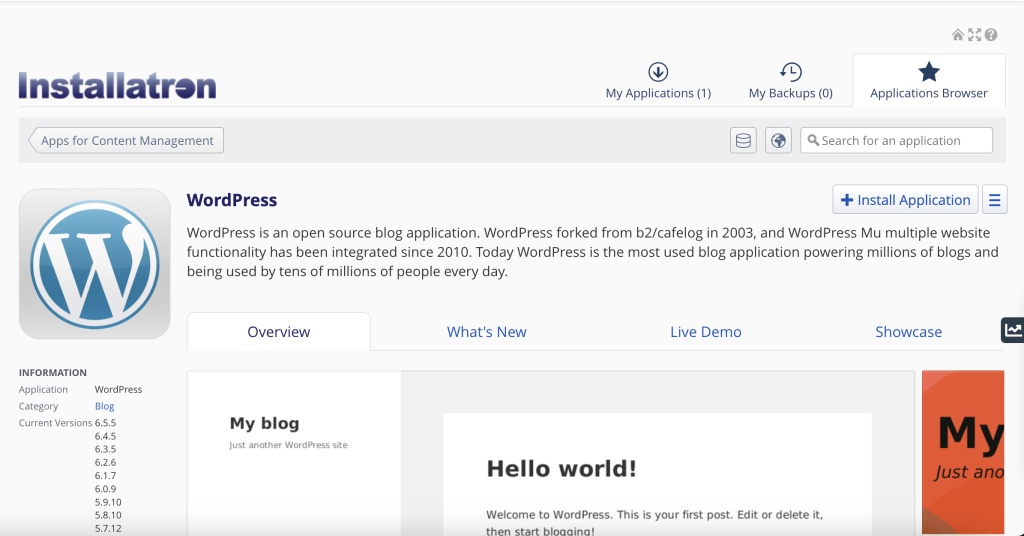
Task: Open the hamburger menu beside Install Application
Action: click(995, 200)
